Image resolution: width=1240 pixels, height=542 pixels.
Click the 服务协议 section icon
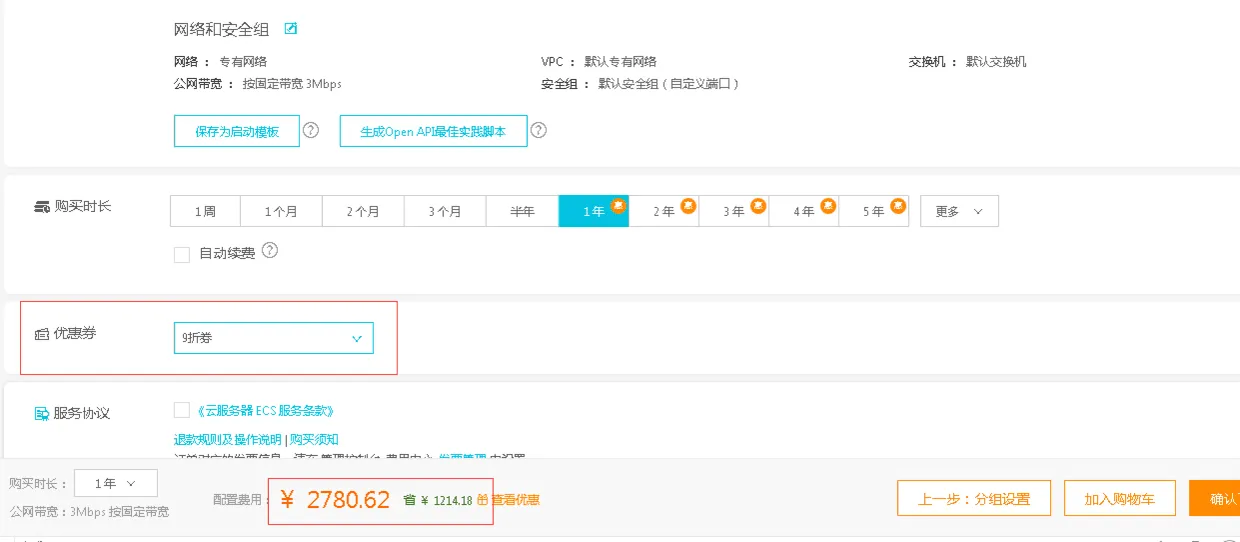tap(42, 414)
